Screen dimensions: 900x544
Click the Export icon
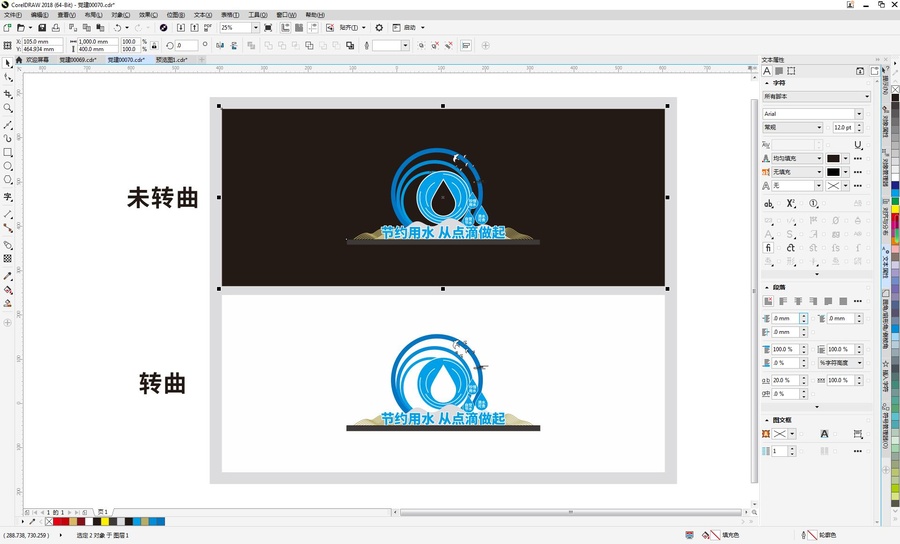tap(194, 28)
